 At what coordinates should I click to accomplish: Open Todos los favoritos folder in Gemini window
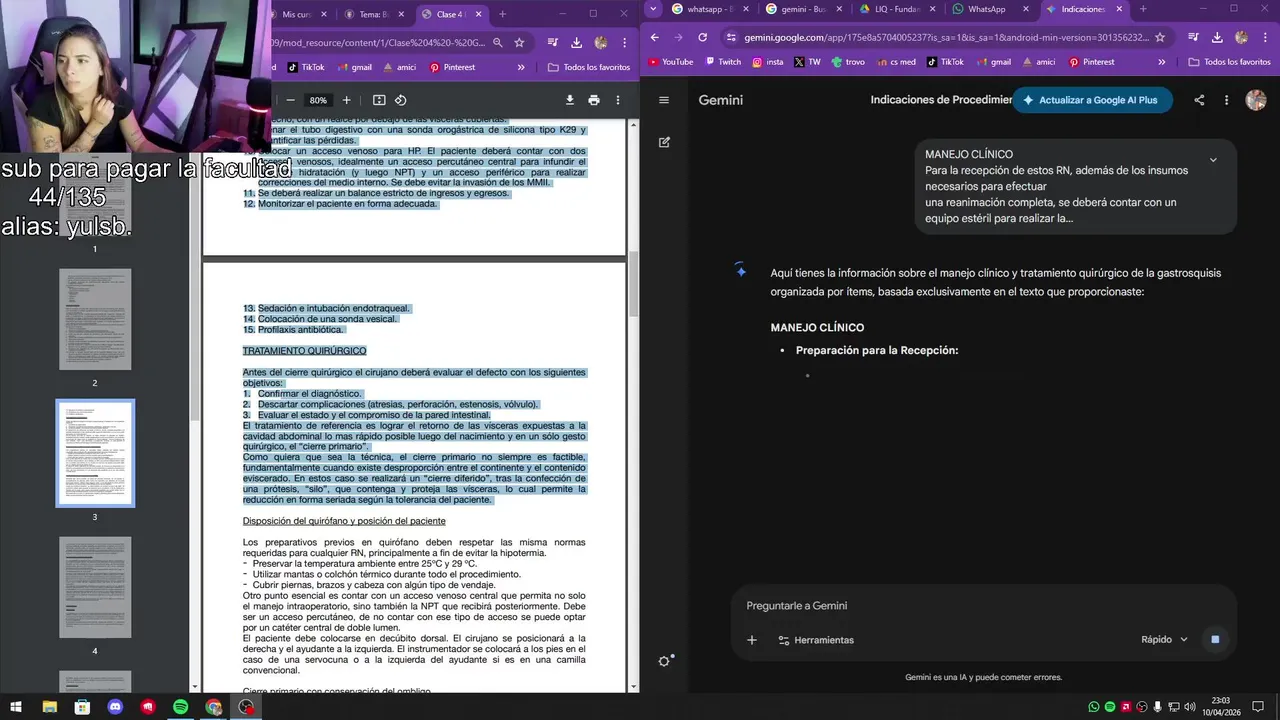(1229, 62)
